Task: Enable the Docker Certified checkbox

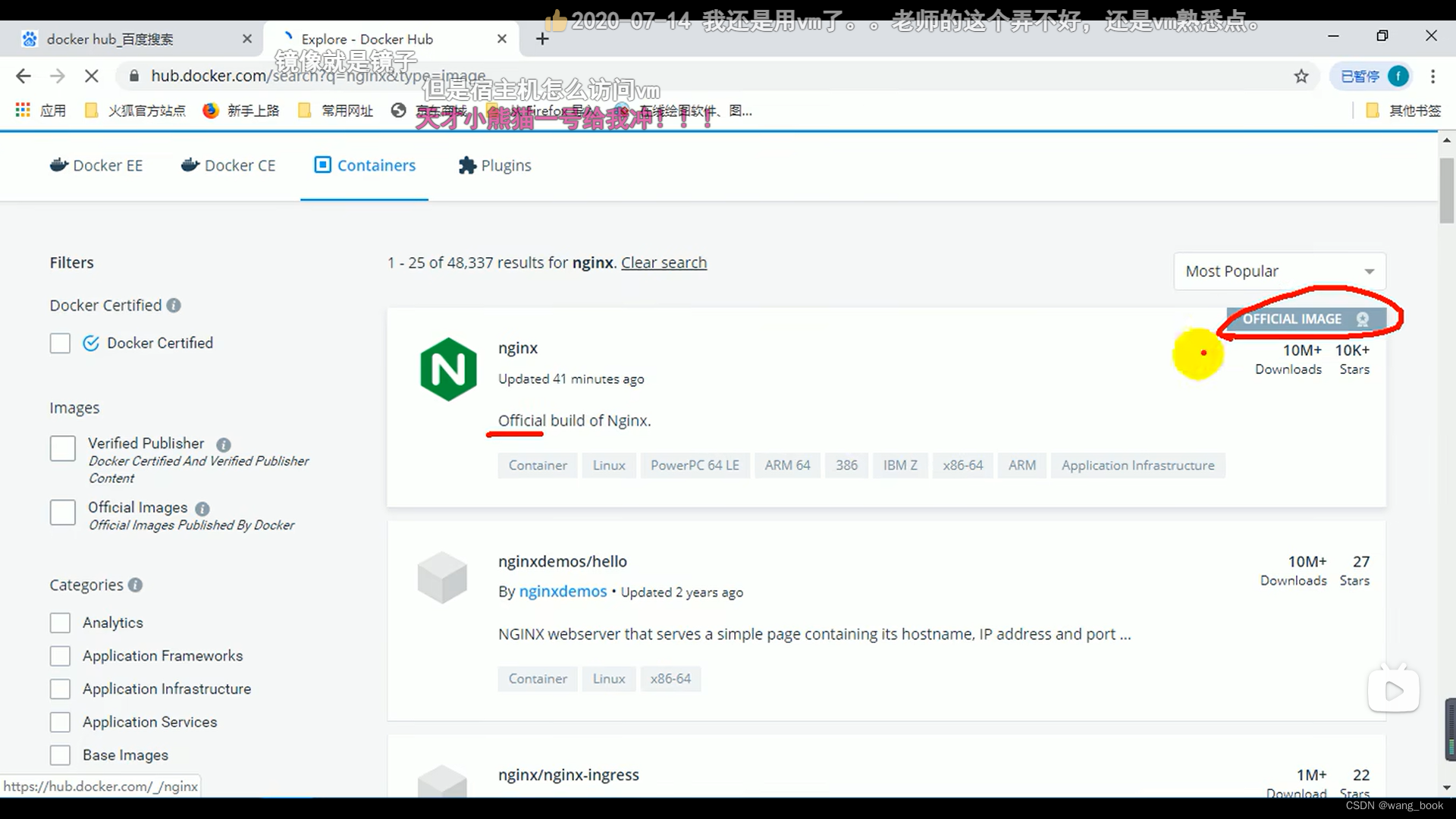Action: pos(60,344)
